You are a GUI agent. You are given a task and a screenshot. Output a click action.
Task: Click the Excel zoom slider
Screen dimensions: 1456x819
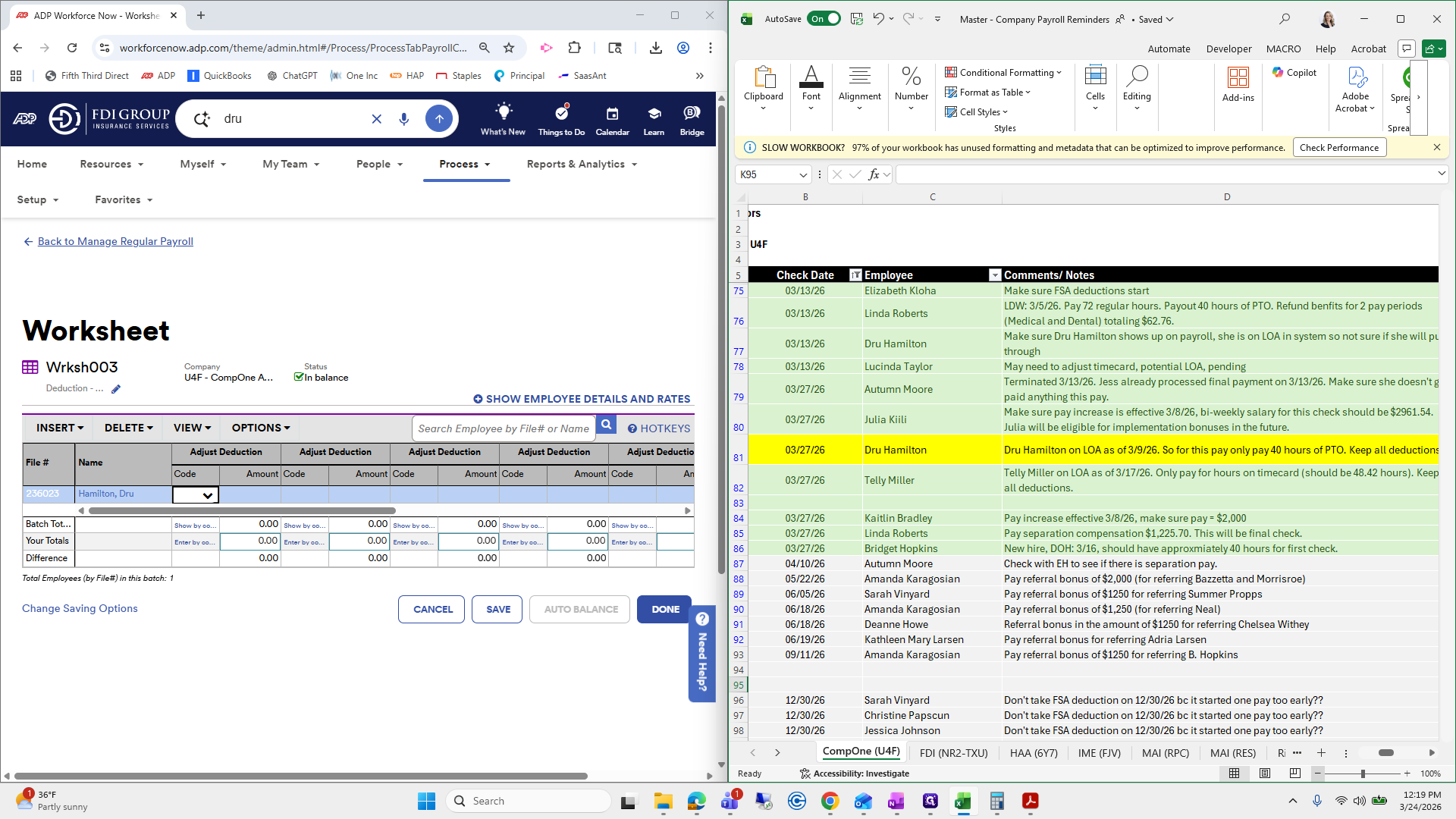1363,773
